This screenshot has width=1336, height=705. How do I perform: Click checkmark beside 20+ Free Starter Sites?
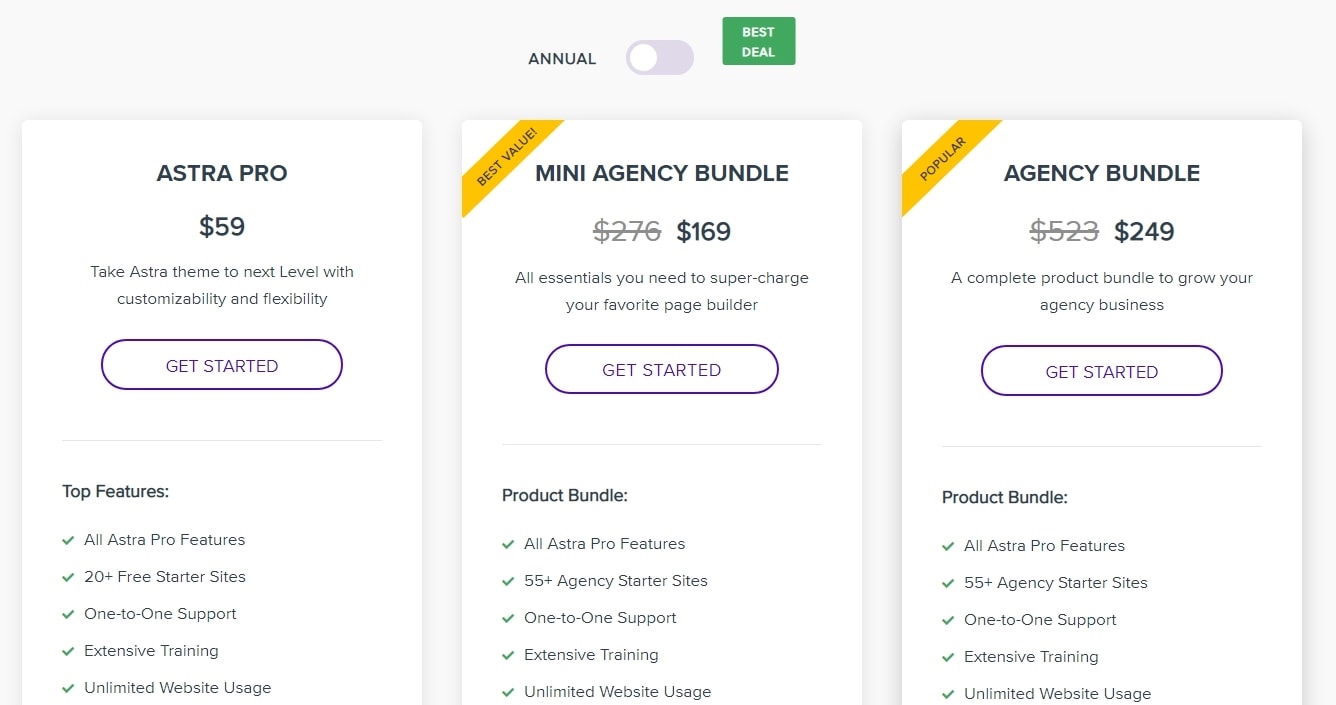(x=68, y=577)
